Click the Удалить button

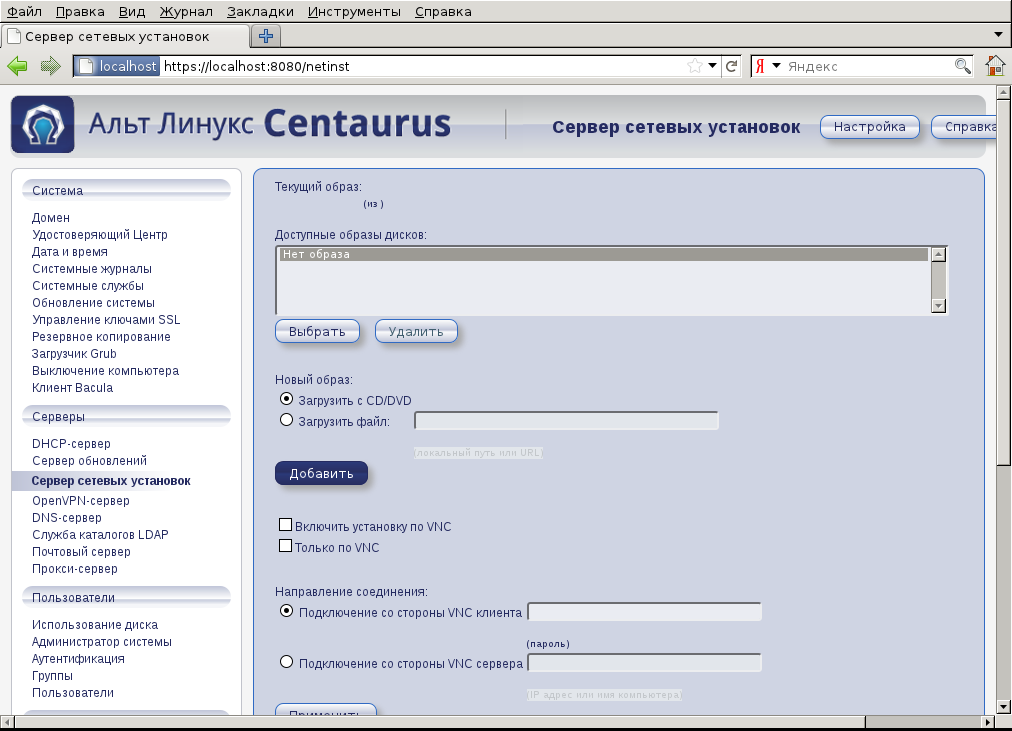(x=416, y=332)
